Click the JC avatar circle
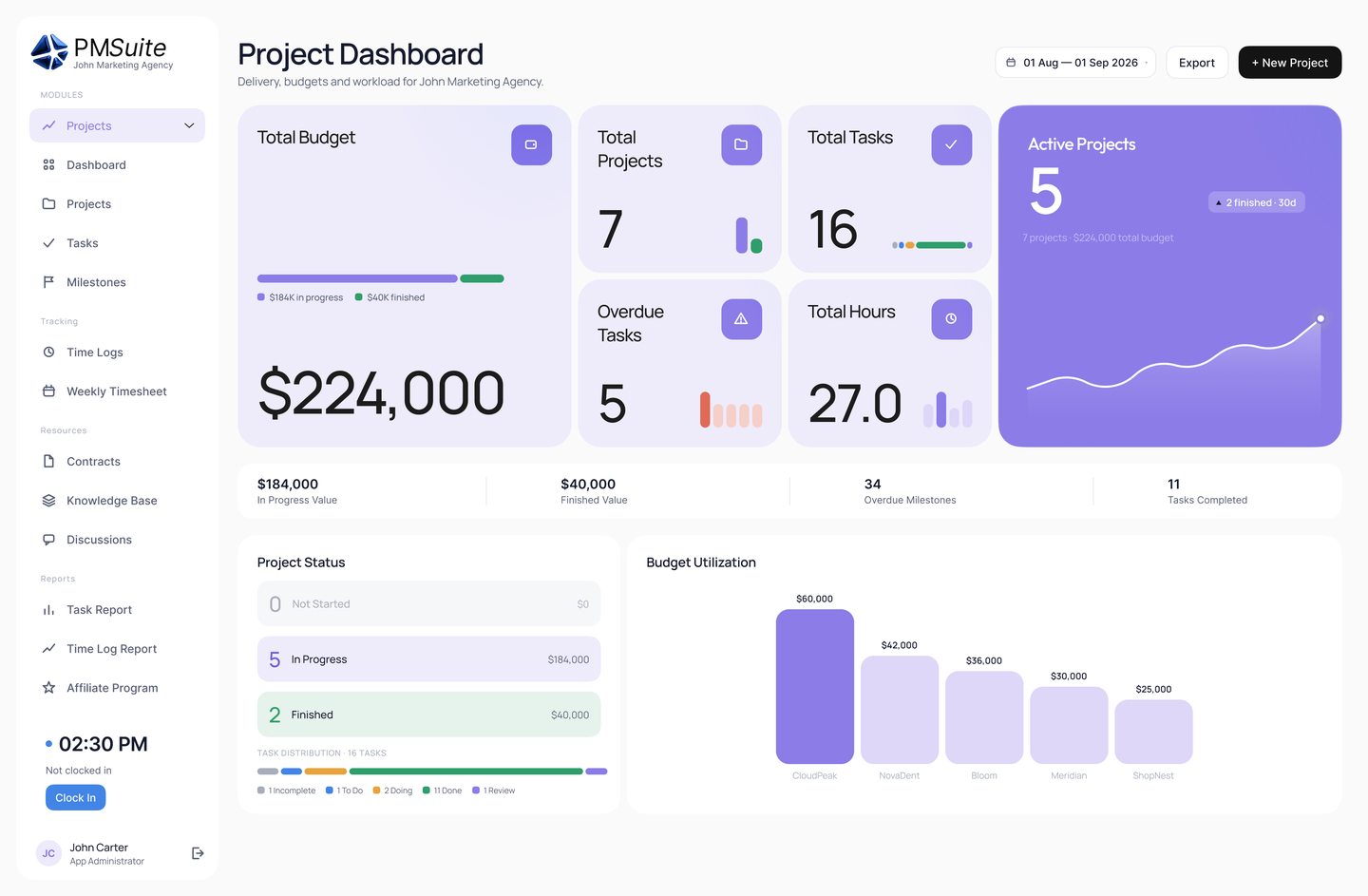This screenshot has height=896, width=1368. click(48, 853)
